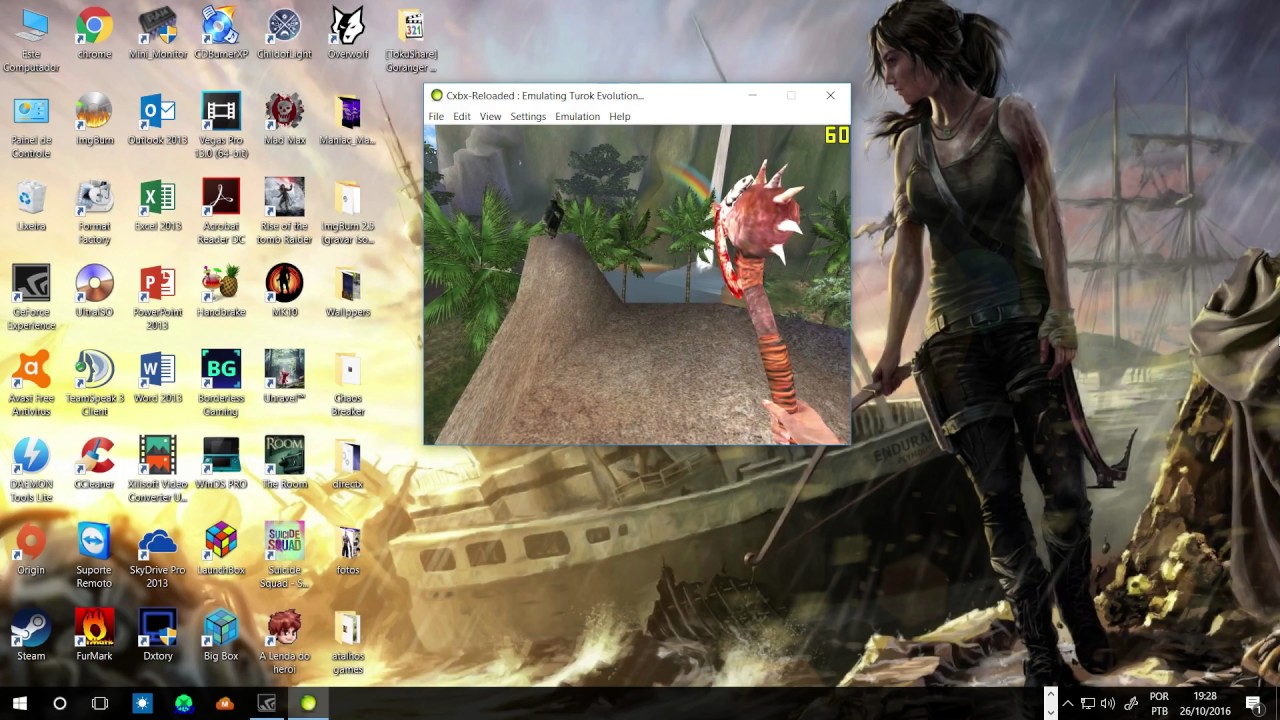Select the Handbrake desktop shortcut
Viewport: 1280px width, 720px height.
click(221, 292)
